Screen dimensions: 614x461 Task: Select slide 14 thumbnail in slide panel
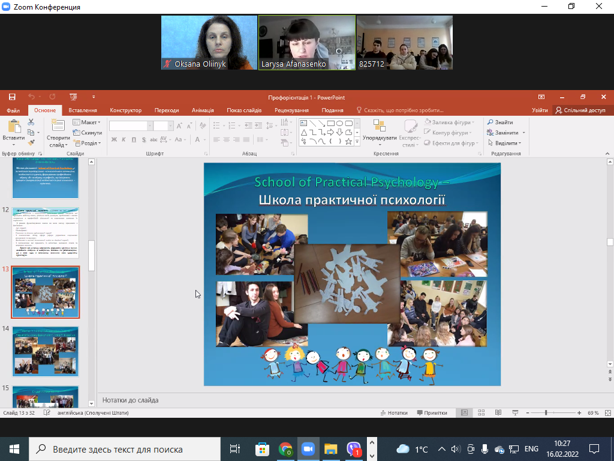click(x=45, y=351)
